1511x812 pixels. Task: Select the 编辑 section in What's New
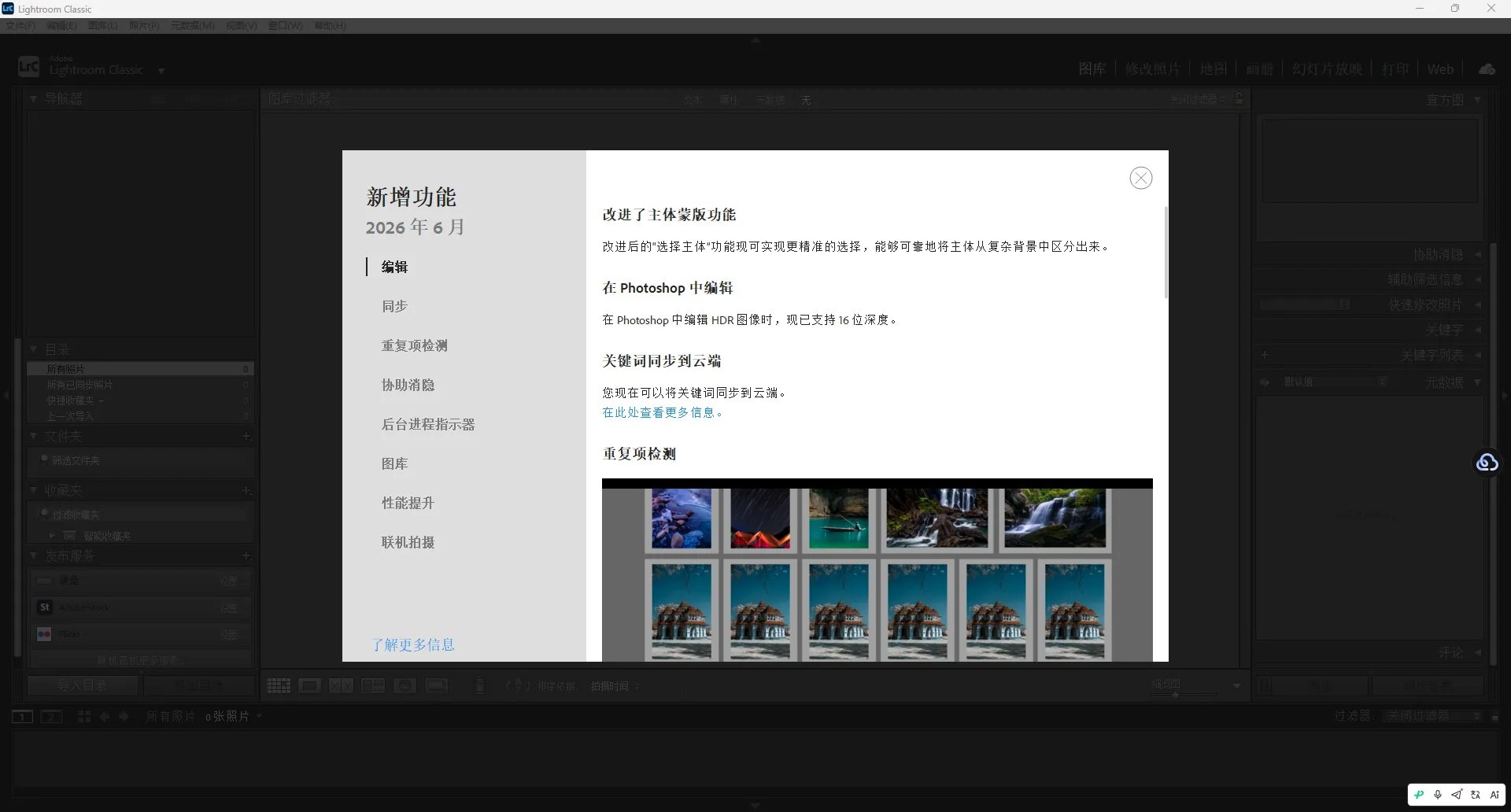click(x=394, y=267)
